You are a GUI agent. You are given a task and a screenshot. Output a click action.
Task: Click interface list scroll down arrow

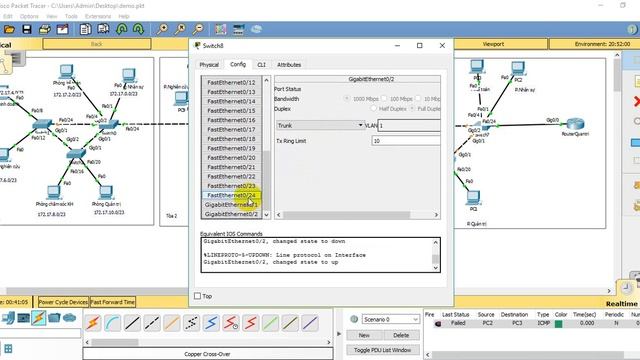pos(267,215)
